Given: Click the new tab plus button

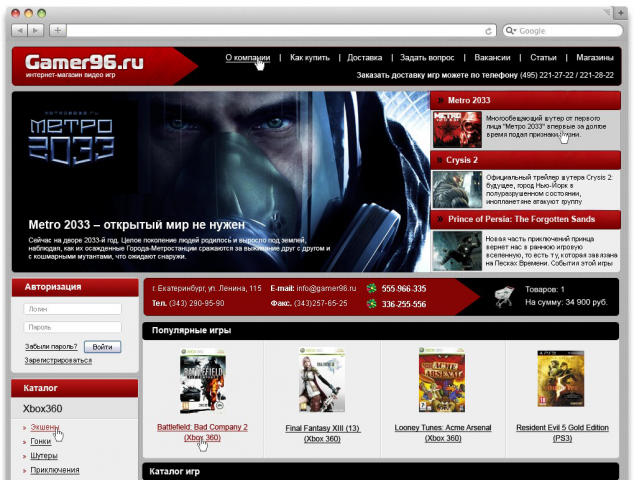Looking at the screenshot, I should tap(621, 13).
